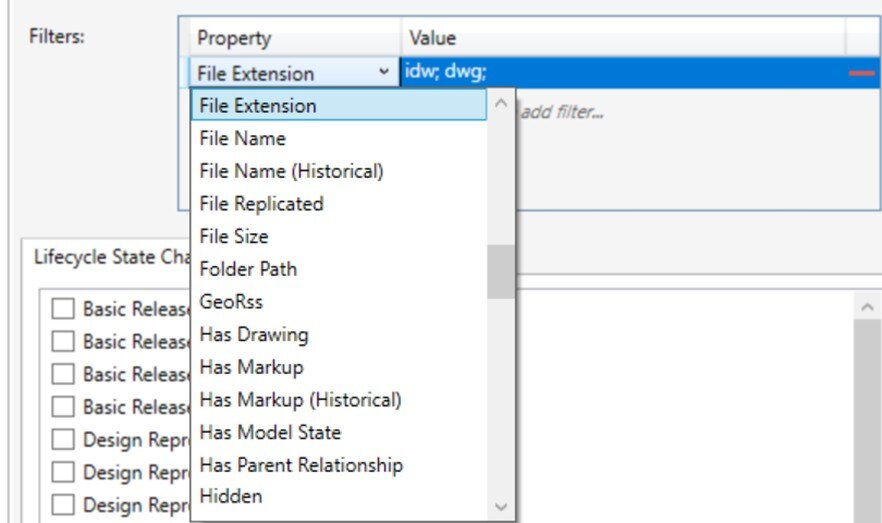The height and width of the screenshot is (523, 882).
Task: Choose Folder Path from the dropdown
Action: point(248,269)
